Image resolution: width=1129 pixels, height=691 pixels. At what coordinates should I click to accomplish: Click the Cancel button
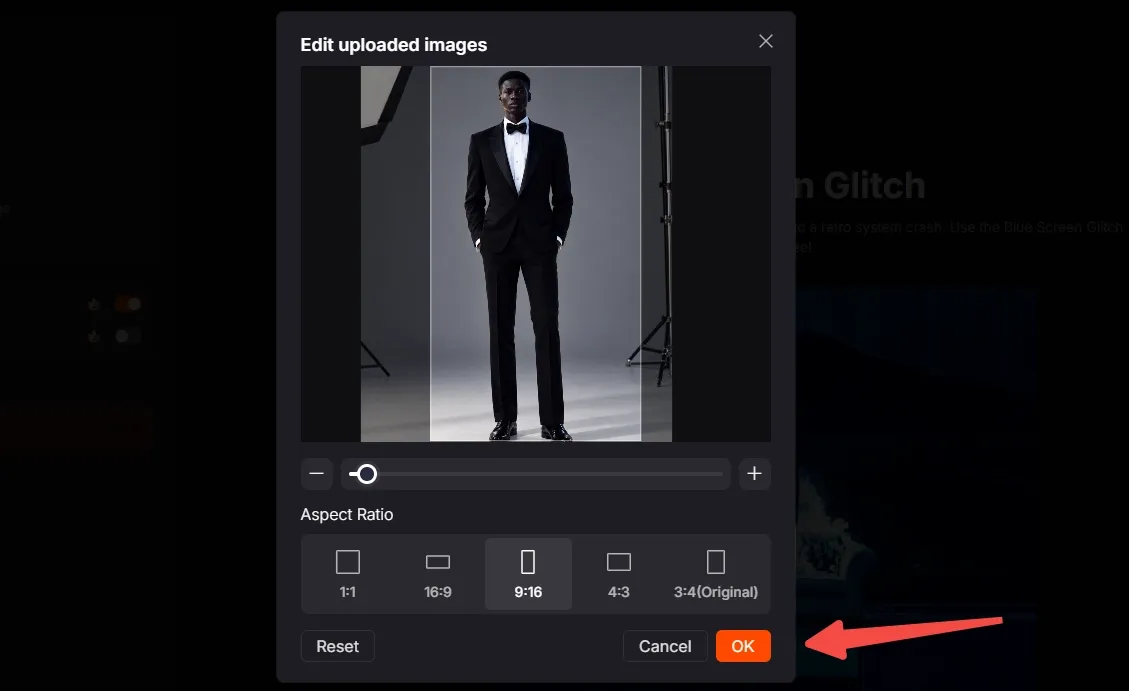[x=665, y=646]
